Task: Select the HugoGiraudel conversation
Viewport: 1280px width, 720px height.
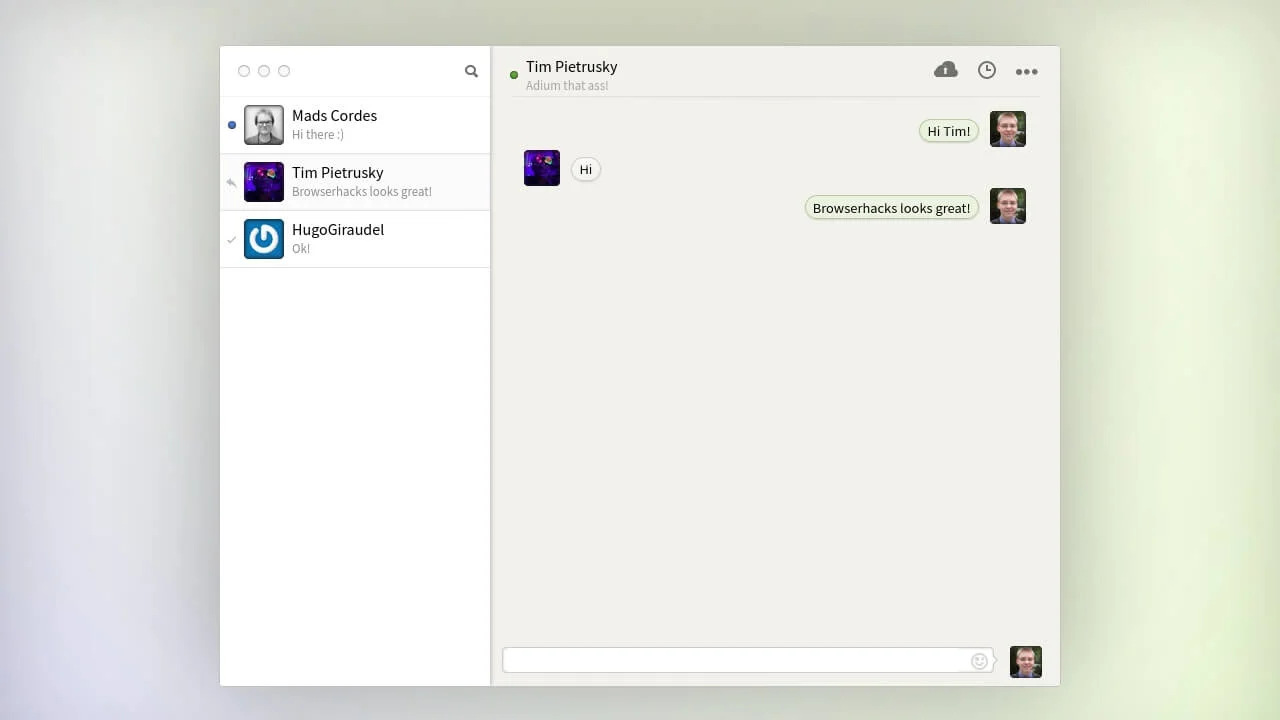Action: 380,239
